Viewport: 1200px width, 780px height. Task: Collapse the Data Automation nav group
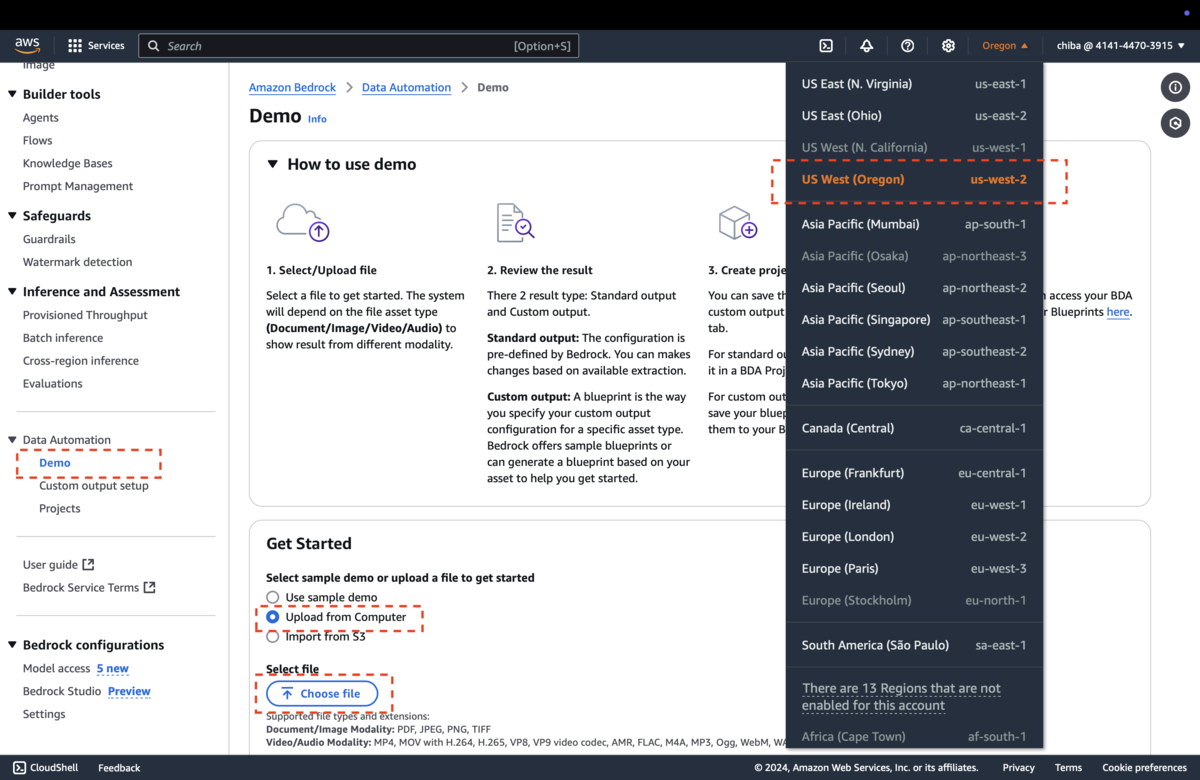(x=13, y=440)
